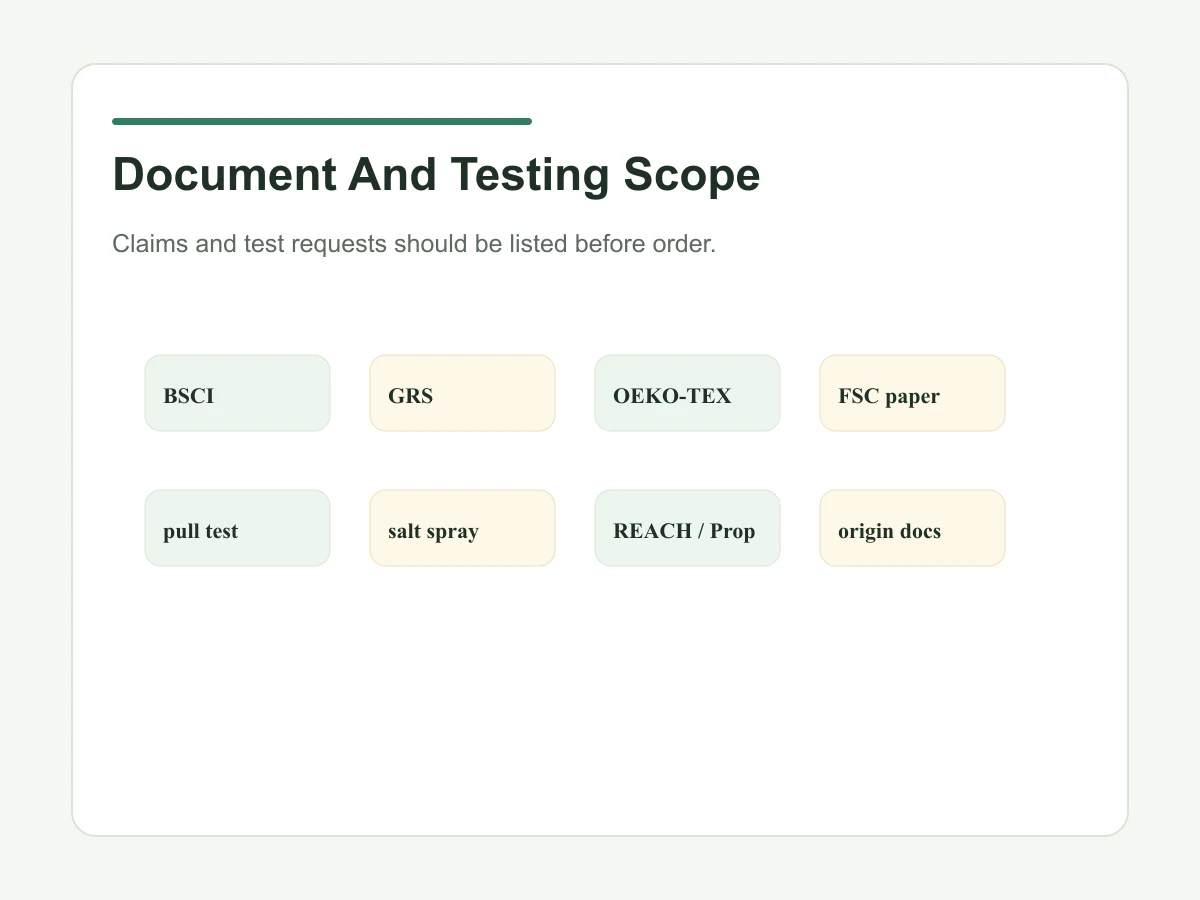1200x900 pixels.
Task: Select the origin docs chip
Action: 912,528
